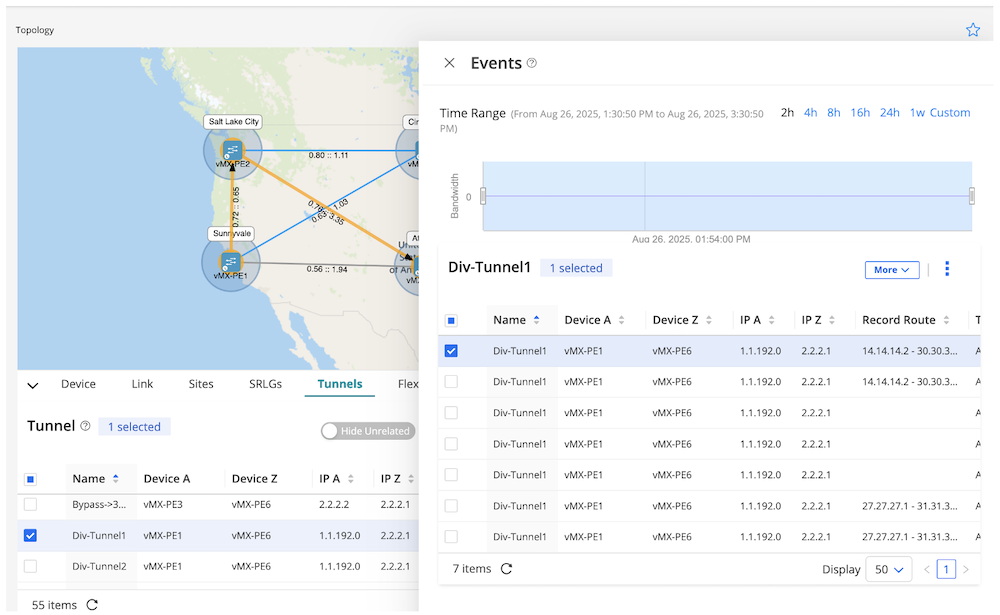This screenshot has height=615, width=1000.
Task: Open the vertical three-dot options menu
Action: [x=947, y=269]
